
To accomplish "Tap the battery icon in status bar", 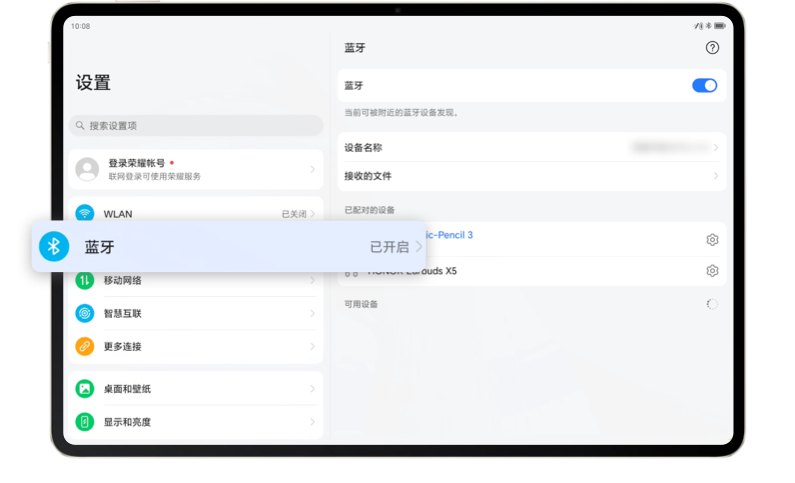I will tap(719, 26).
